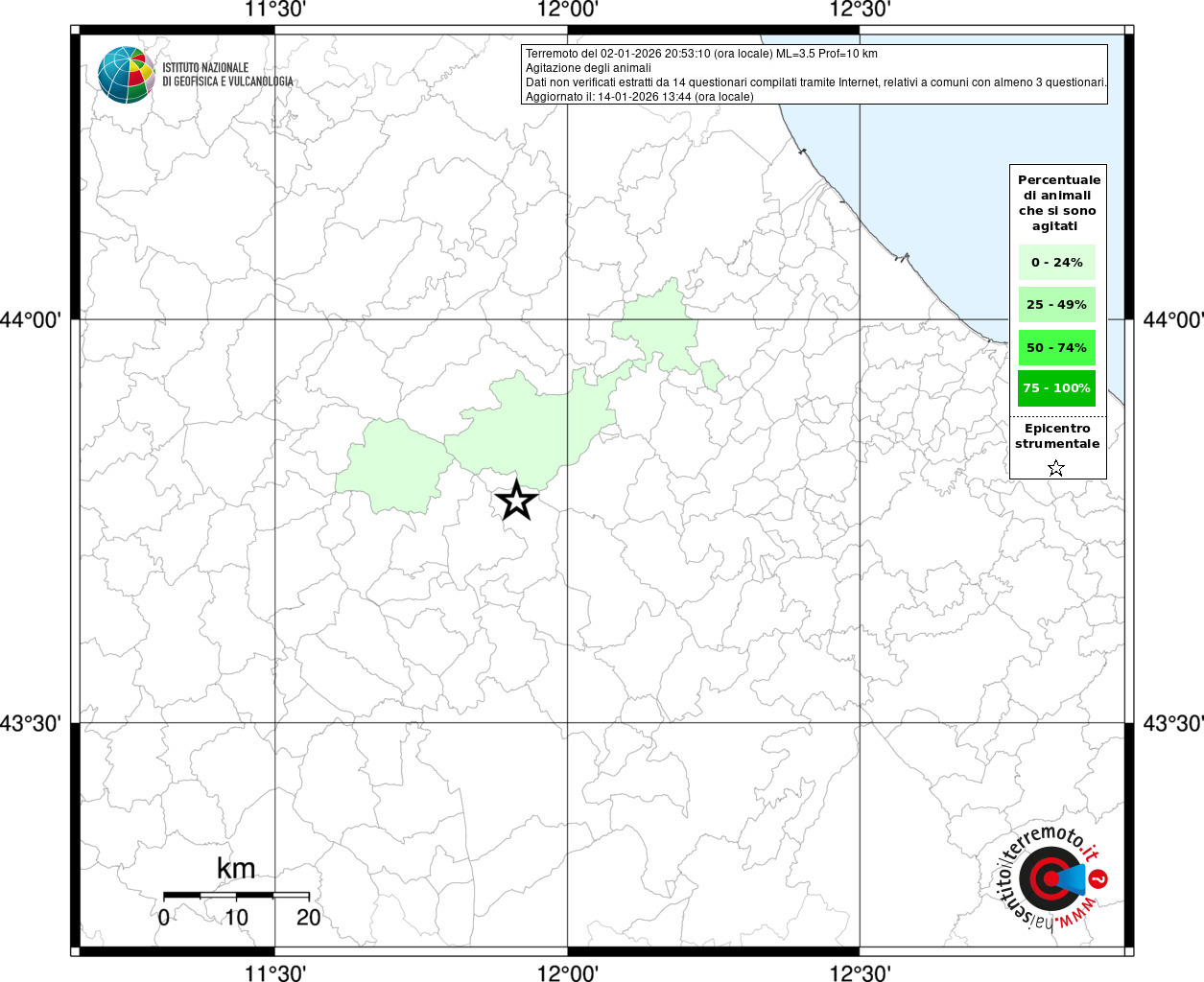Click the 'Terremoto del 02-01-2026' headline line
The height and width of the screenshot is (982, 1204).
[x=701, y=54]
